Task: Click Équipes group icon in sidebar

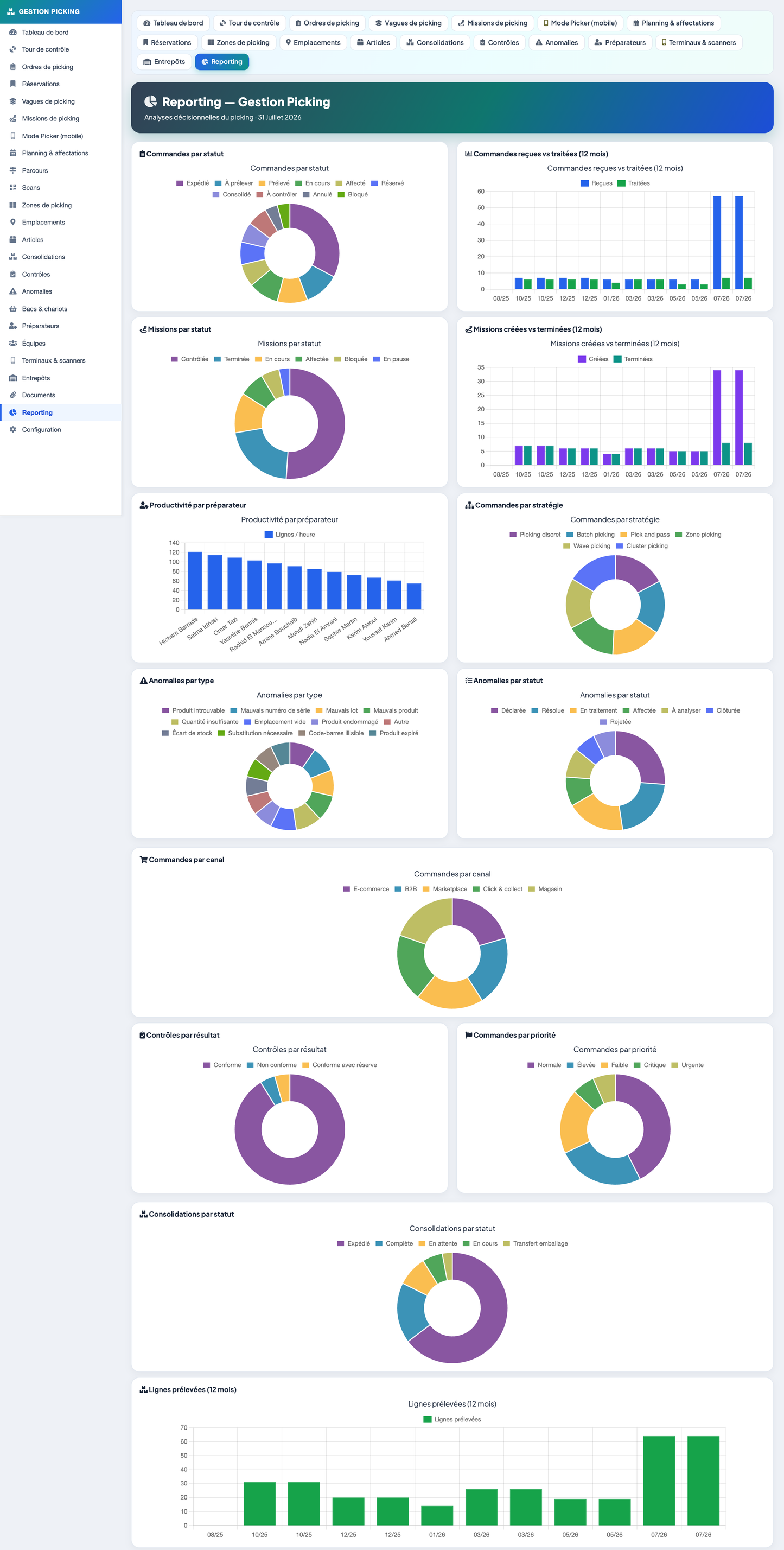Action: [x=12, y=343]
